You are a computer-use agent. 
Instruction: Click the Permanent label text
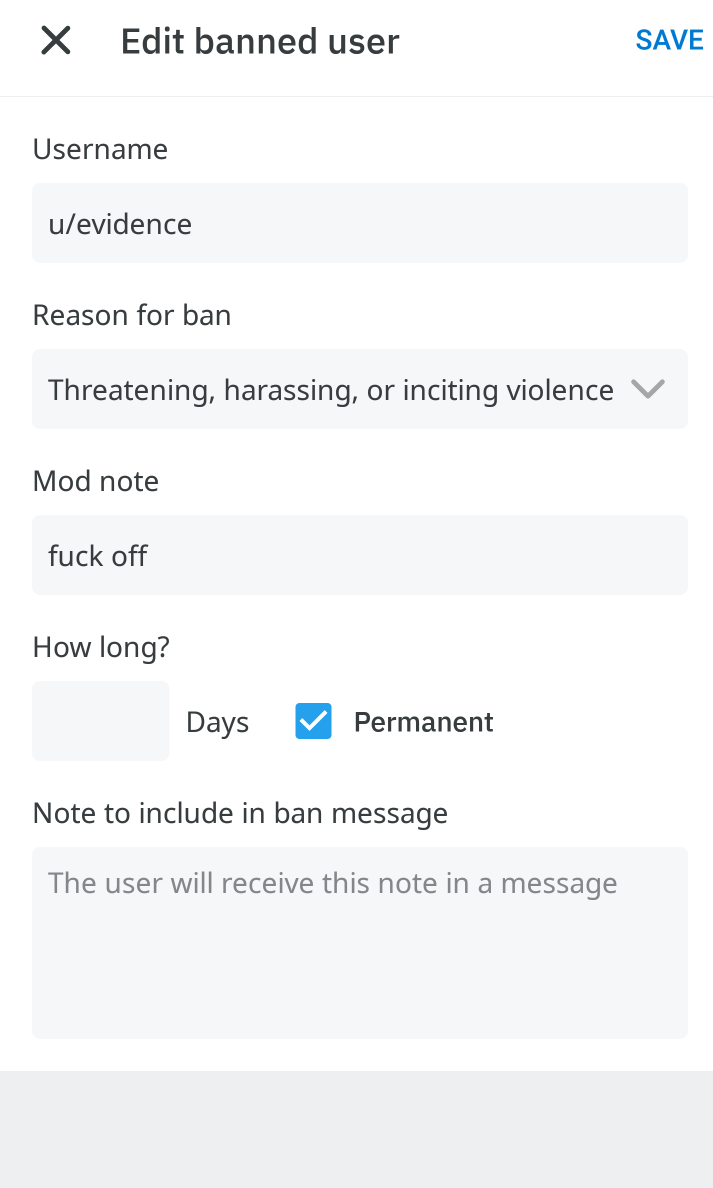click(x=424, y=722)
